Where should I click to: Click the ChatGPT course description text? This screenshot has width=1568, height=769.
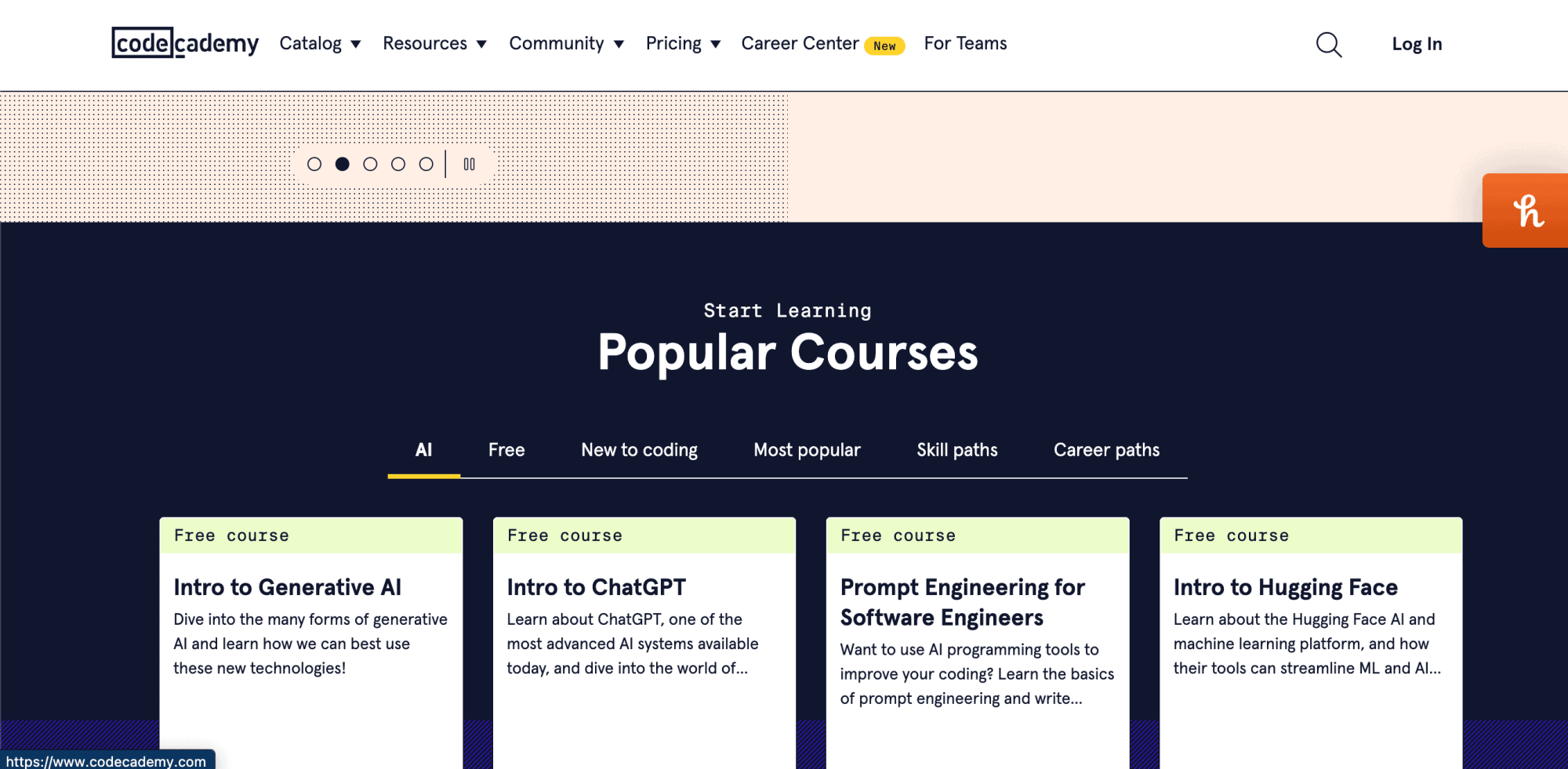point(633,644)
